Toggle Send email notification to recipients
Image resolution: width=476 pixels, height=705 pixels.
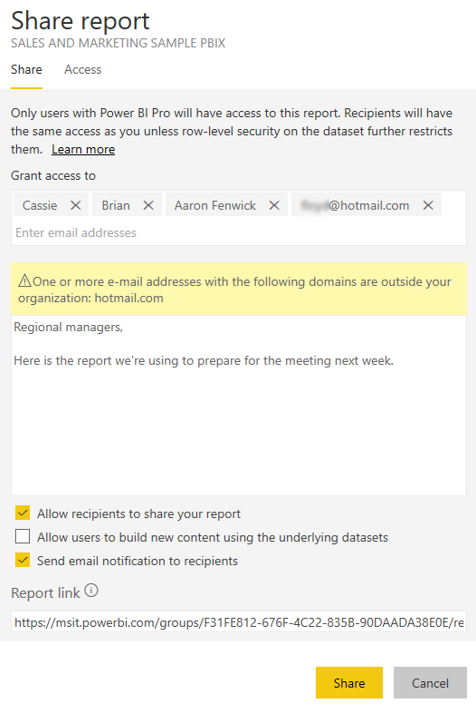(22, 560)
